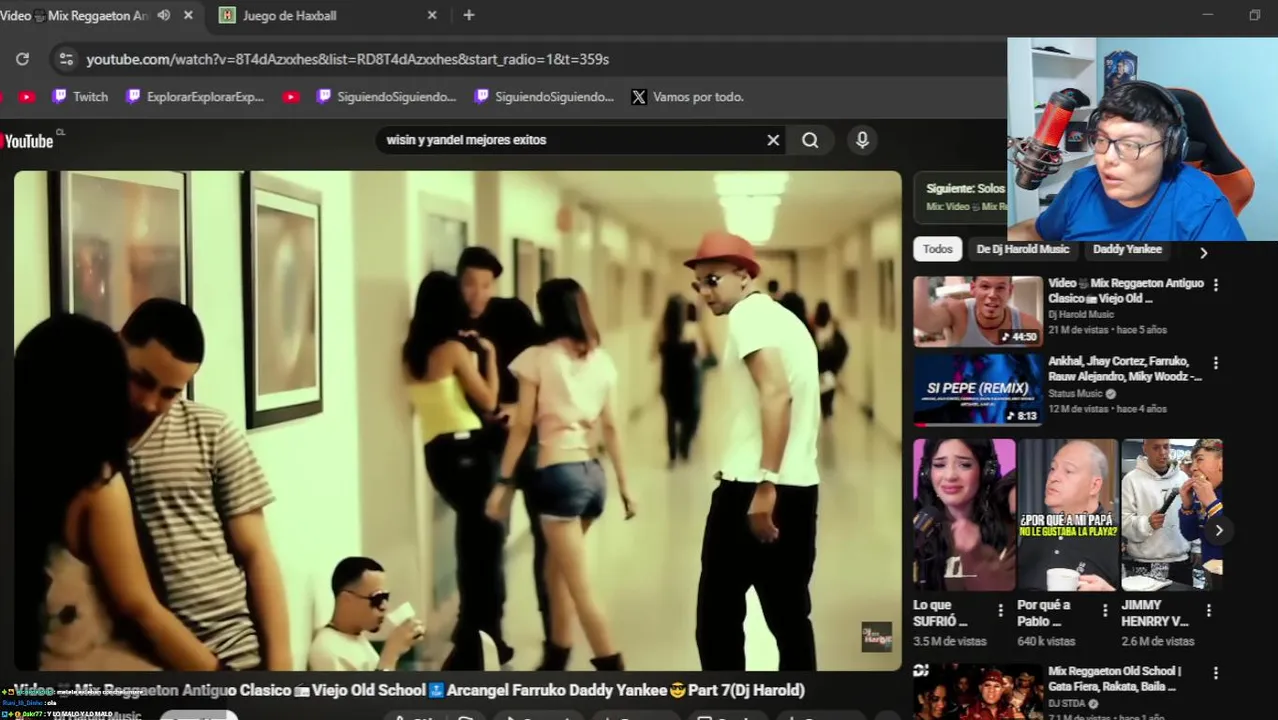
Task: Open the 'Siguiente: Solos' playlist panel
Action: click(961, 196)
